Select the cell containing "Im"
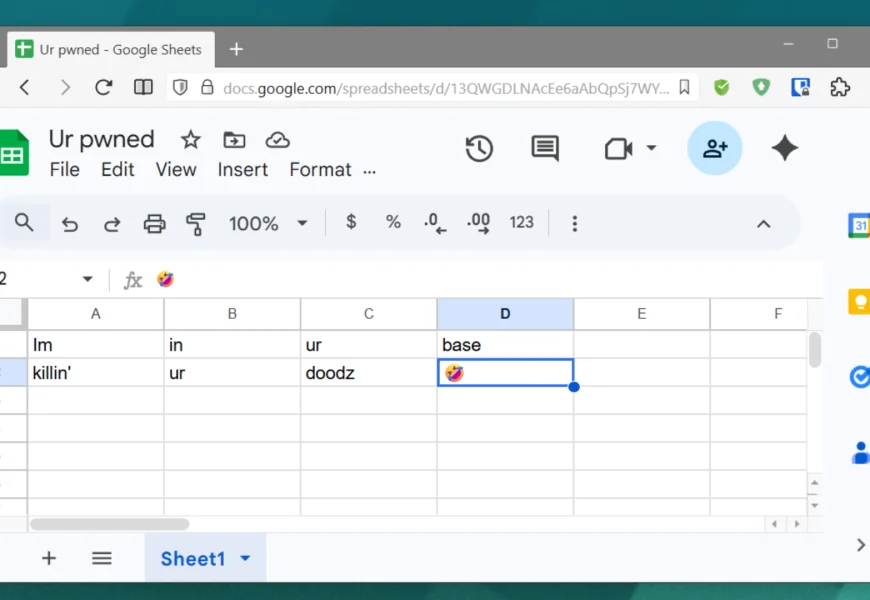870x600 pixels. (95, 345)
